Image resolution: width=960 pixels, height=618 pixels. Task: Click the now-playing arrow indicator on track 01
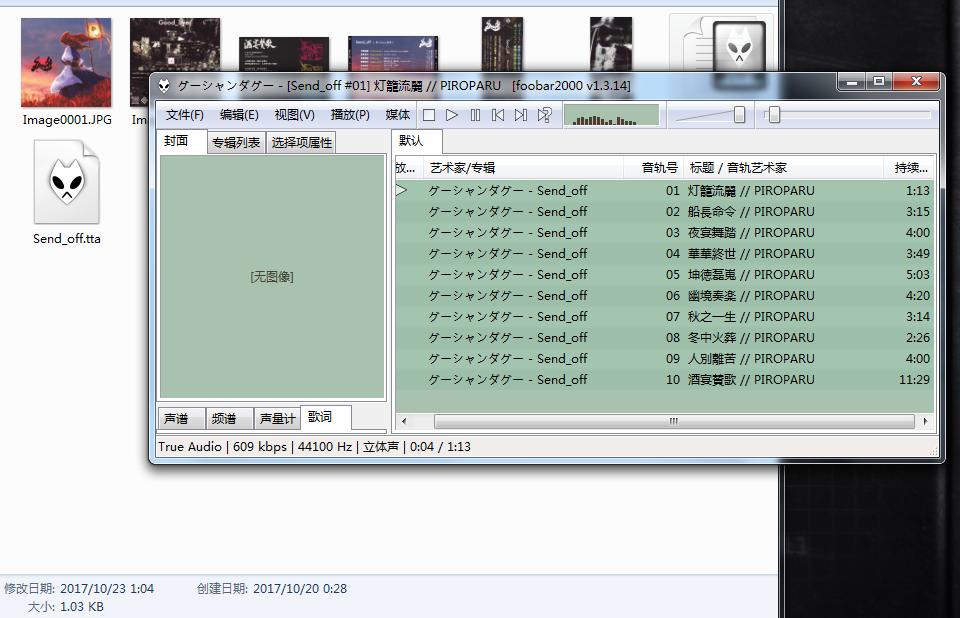pyautogui.click(x=402, y=190)
